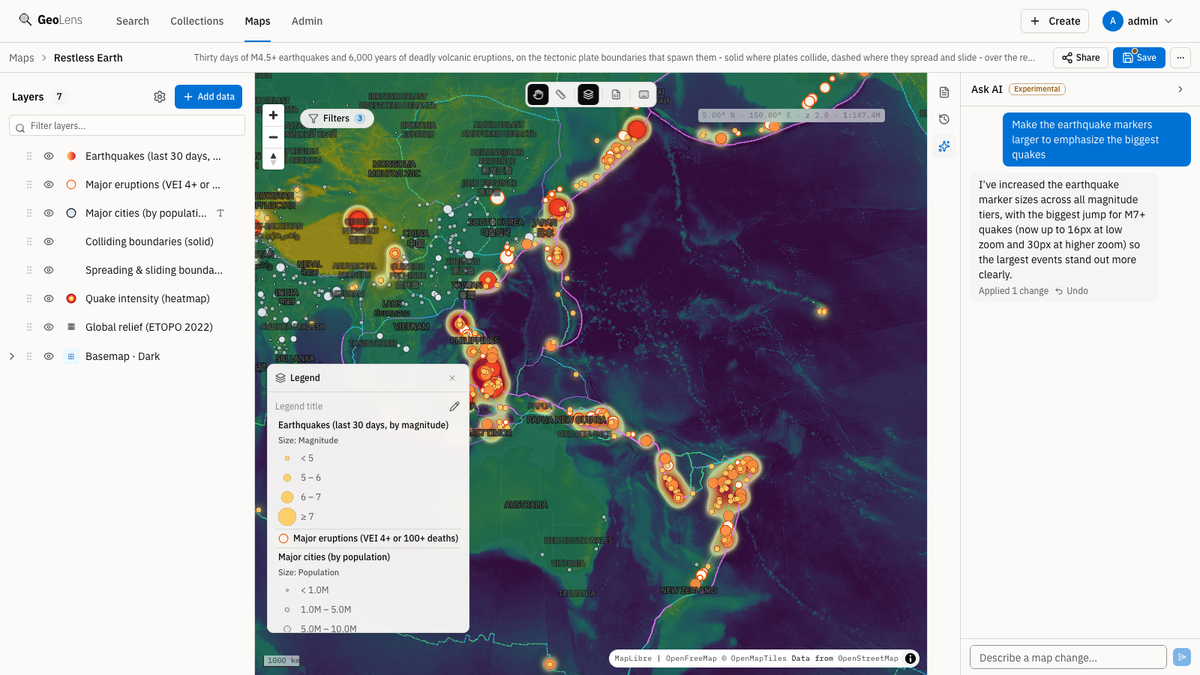Select Global relief (ETOPO 2022) layer row

point(149,327)
